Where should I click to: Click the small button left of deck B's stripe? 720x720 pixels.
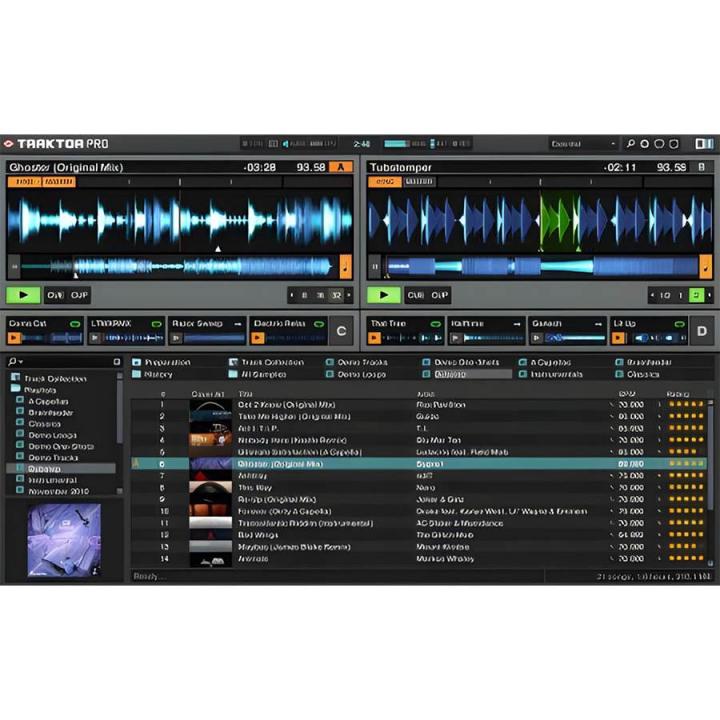375,267
